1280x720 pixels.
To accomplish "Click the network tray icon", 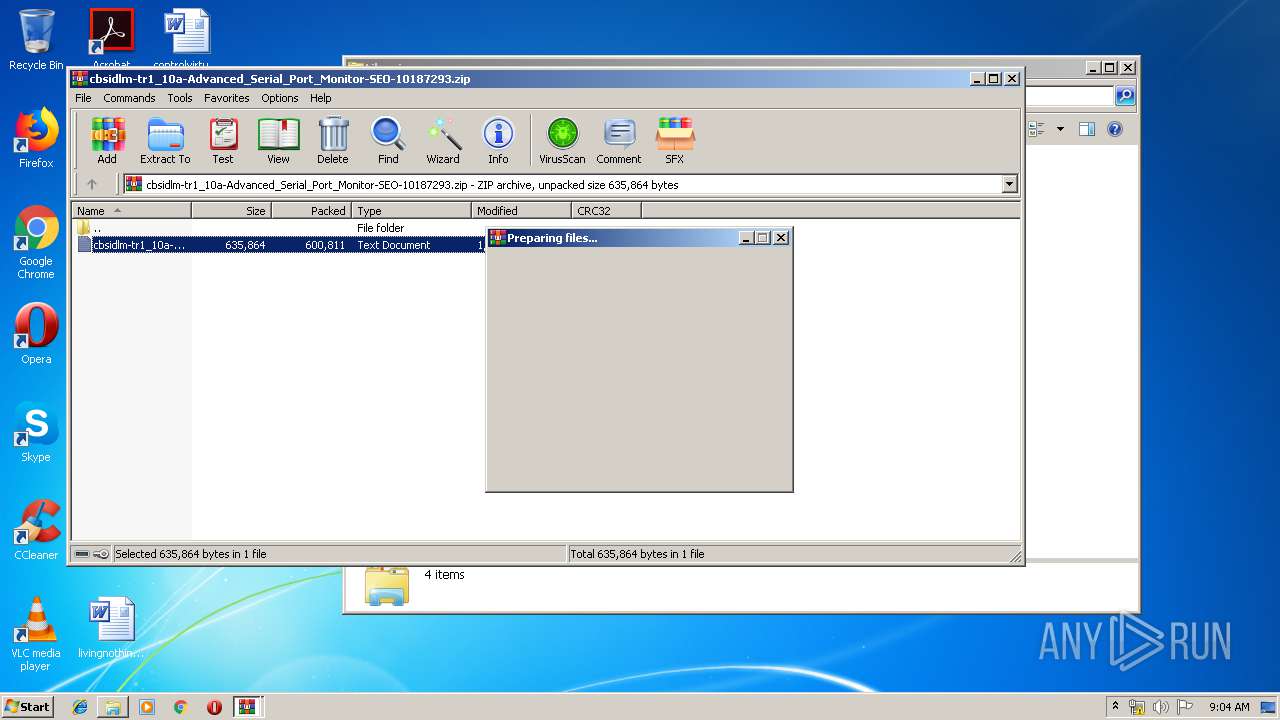I will pos(1137,707).
